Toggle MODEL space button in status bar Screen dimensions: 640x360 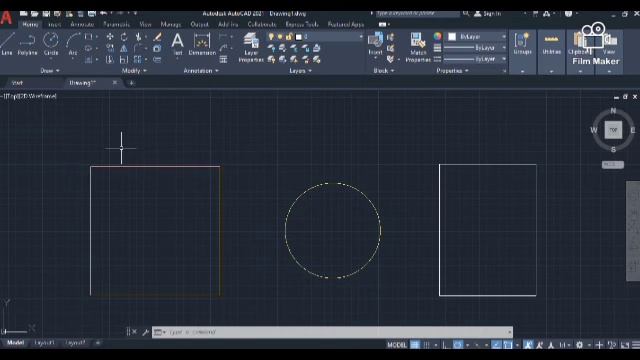(397, 345)
